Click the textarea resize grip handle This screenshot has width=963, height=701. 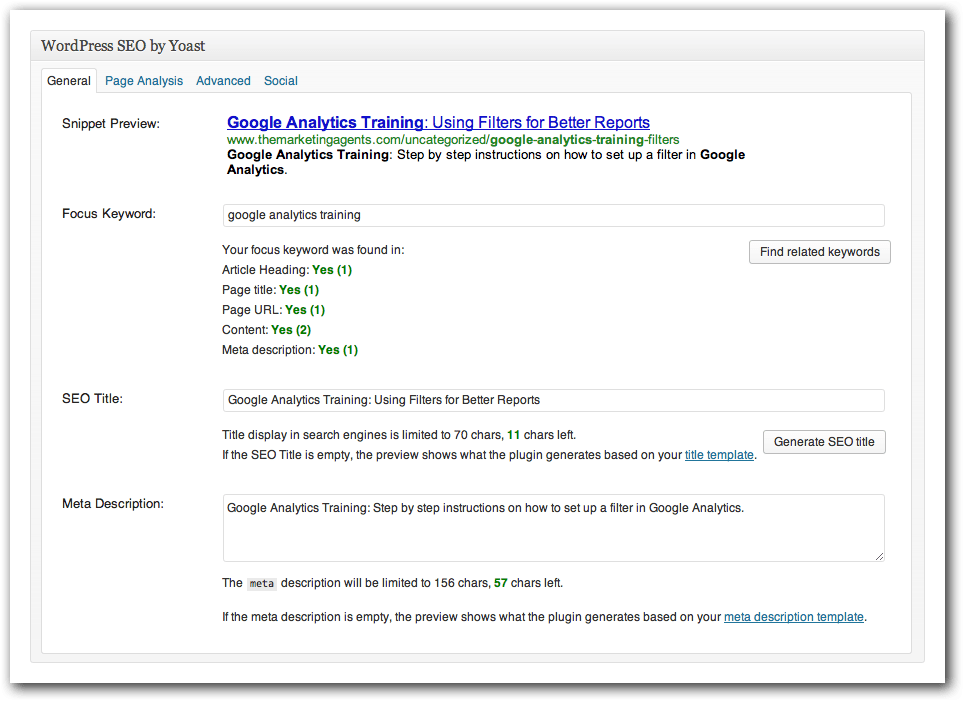[879, 557]
